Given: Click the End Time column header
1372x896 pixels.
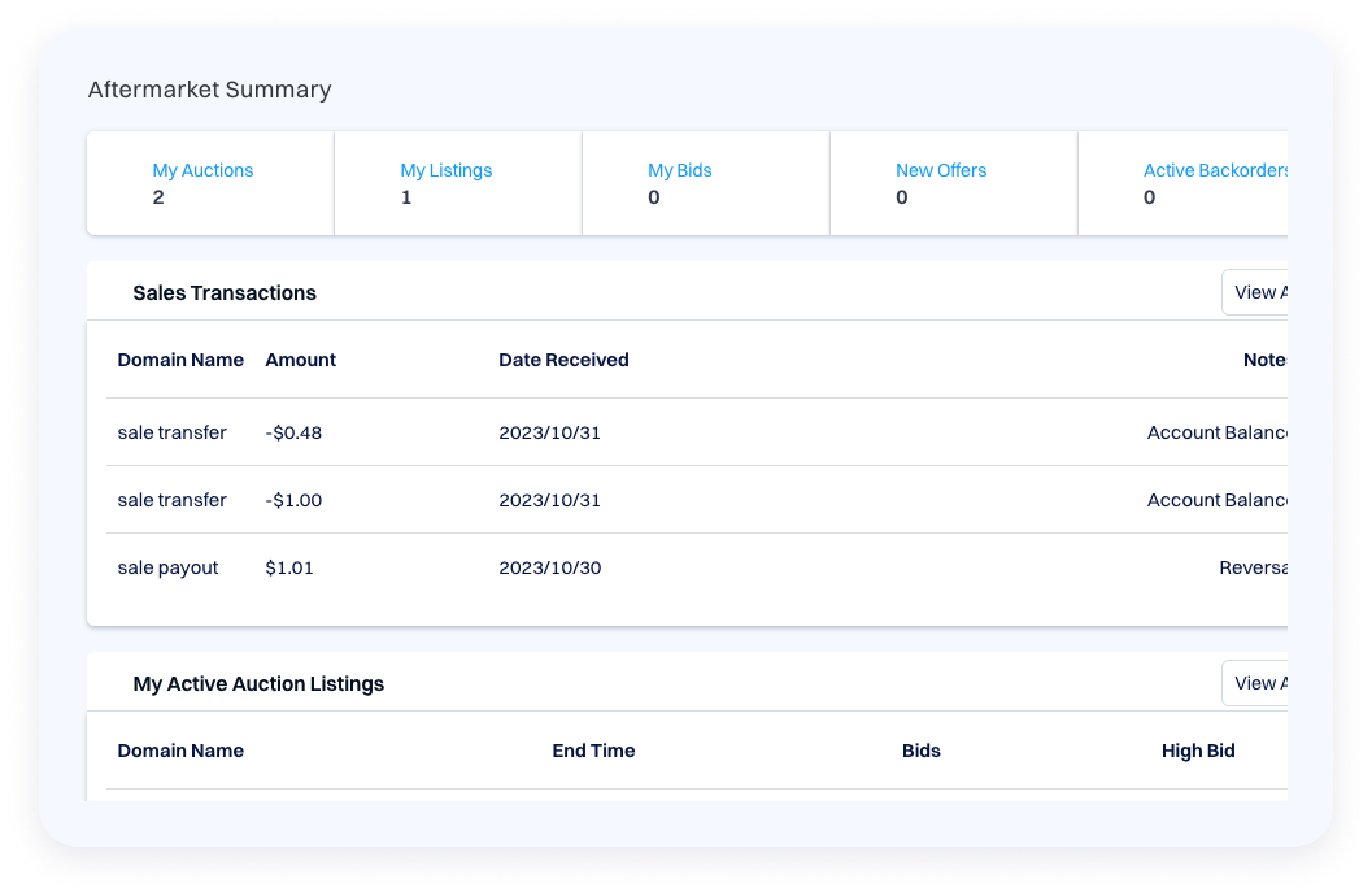Looking at the screenshot, I should click(593, 751).
